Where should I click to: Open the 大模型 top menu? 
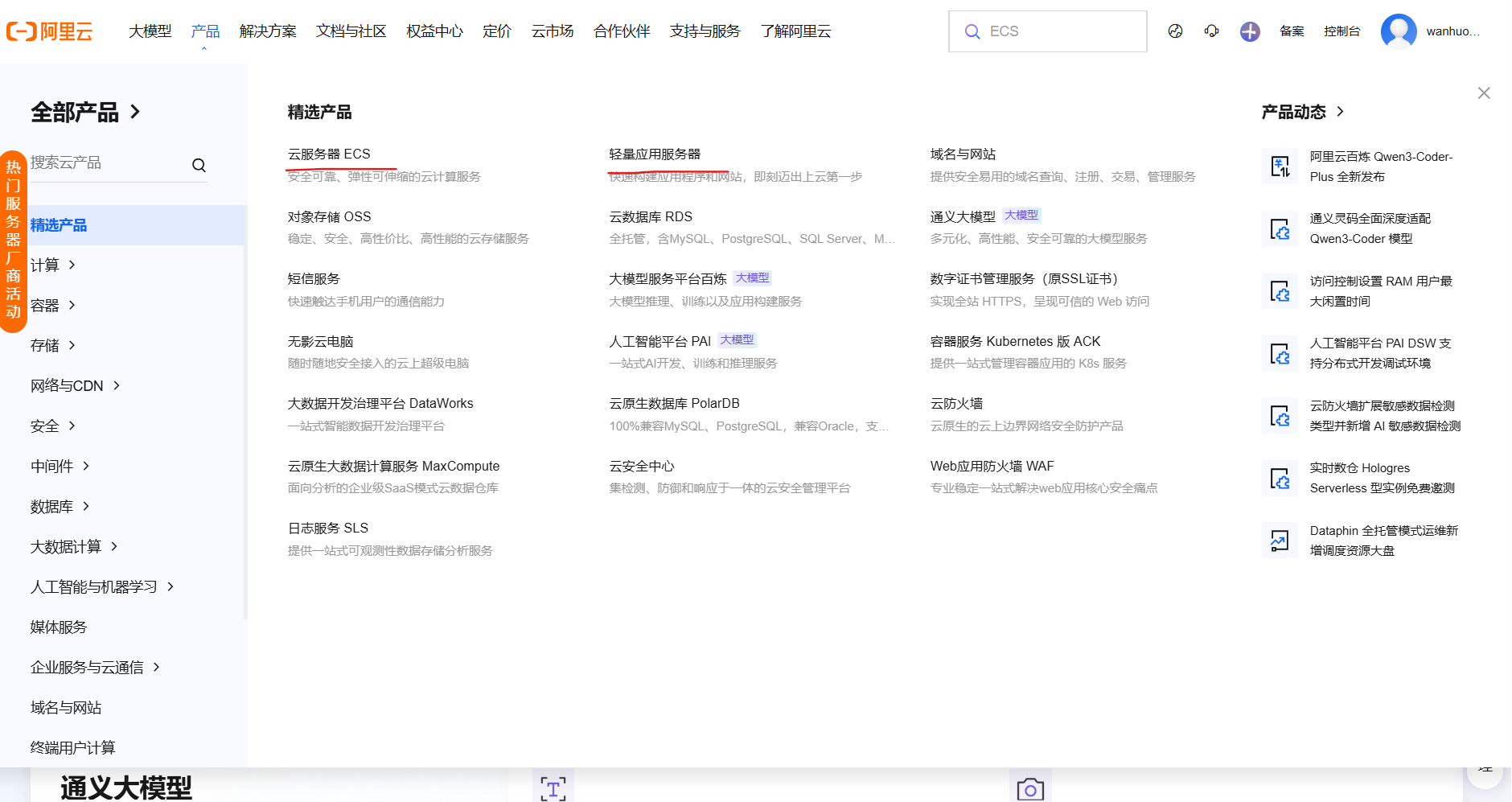pyautogui.click(x=150, y=31)
